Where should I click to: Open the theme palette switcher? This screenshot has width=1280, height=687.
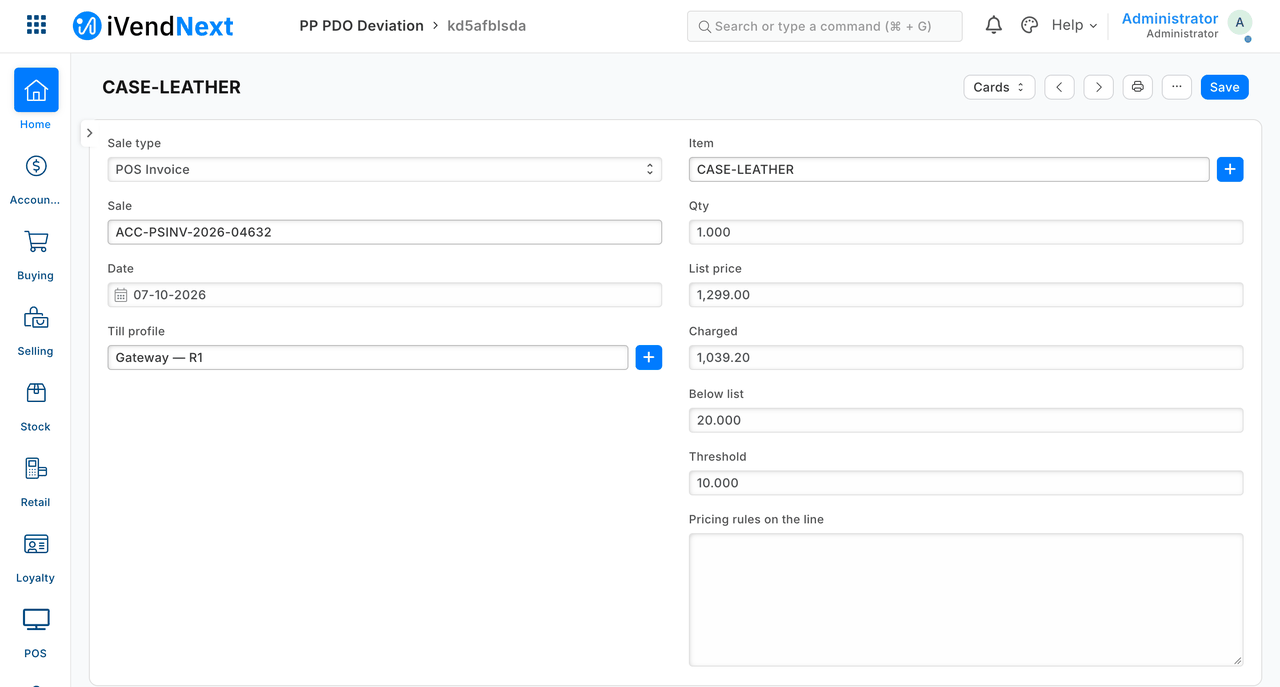click(x=1029, y=26)
